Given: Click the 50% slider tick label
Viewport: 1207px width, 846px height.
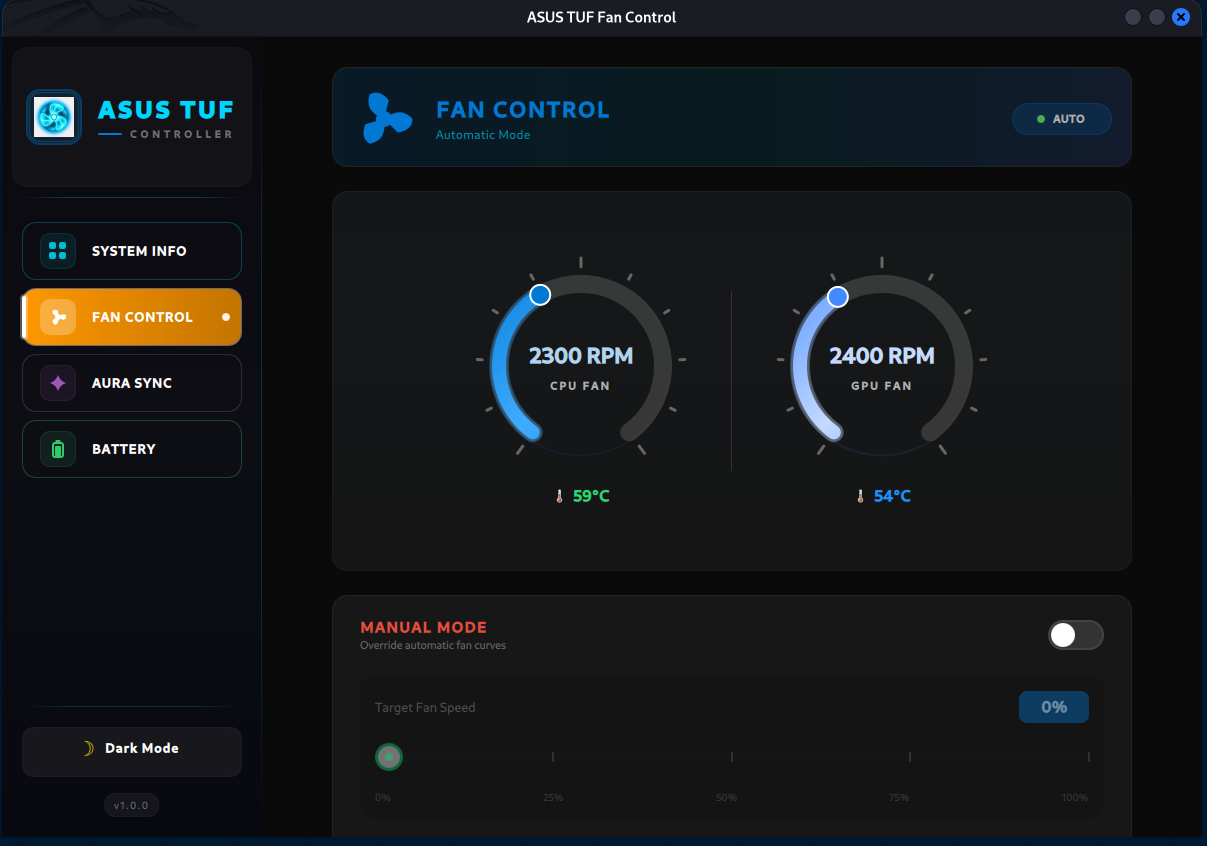Looking at the screenshot, I should click(727, 798).
